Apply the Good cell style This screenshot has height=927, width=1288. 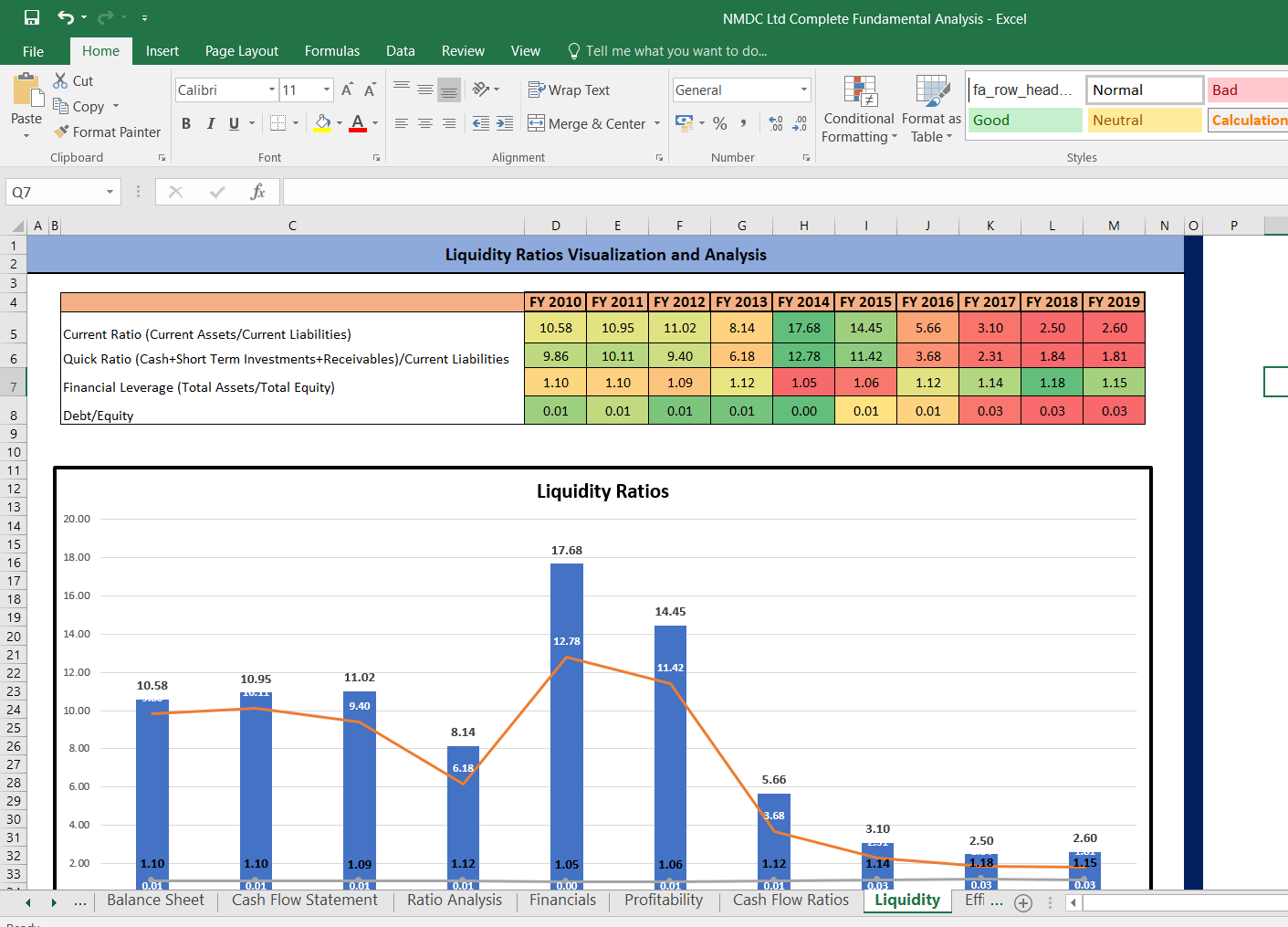point(1025,121)
